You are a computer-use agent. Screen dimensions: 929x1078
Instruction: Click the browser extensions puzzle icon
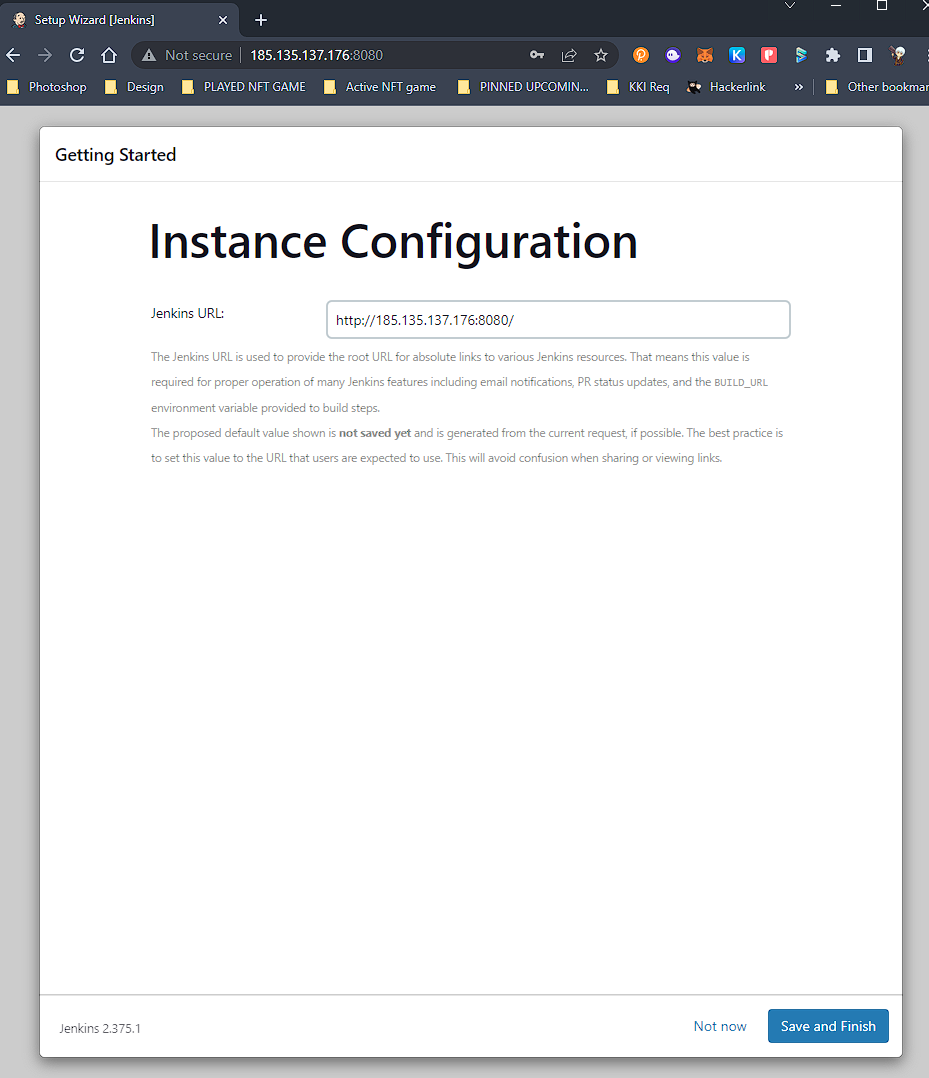[833, 55]
